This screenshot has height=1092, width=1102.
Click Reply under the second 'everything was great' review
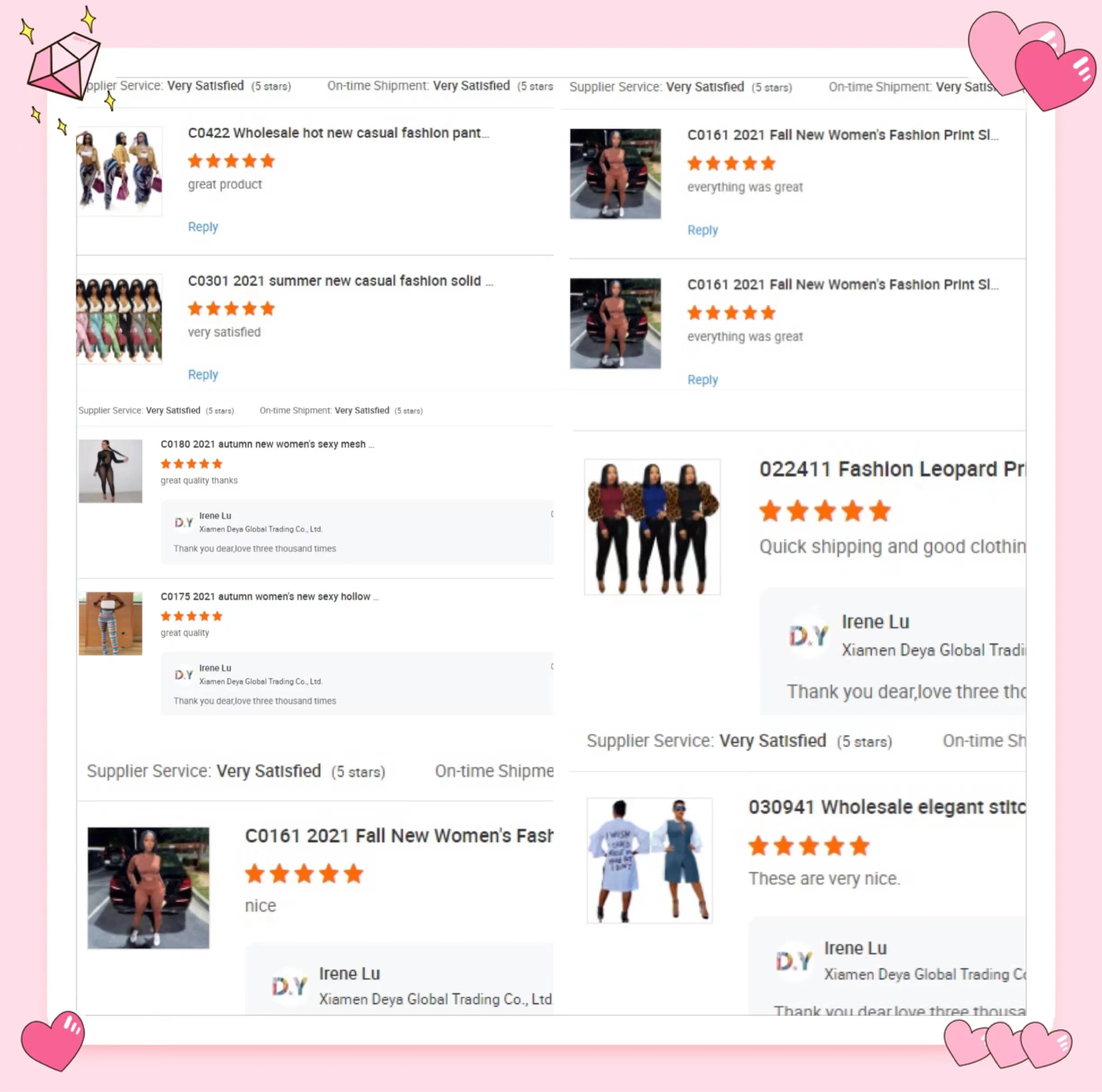(702, 380)
